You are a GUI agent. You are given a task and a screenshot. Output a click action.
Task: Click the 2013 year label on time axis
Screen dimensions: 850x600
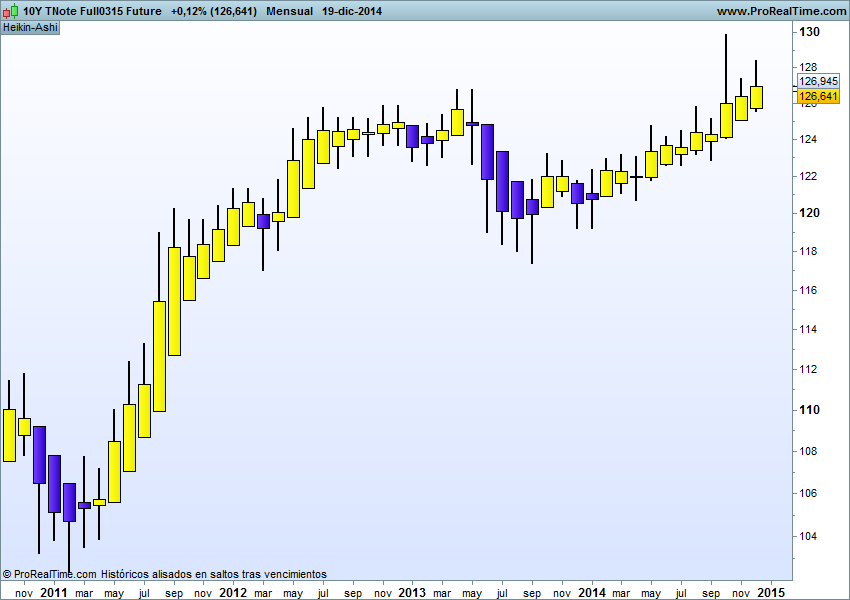pyautogui.click(x=412, y=592)
